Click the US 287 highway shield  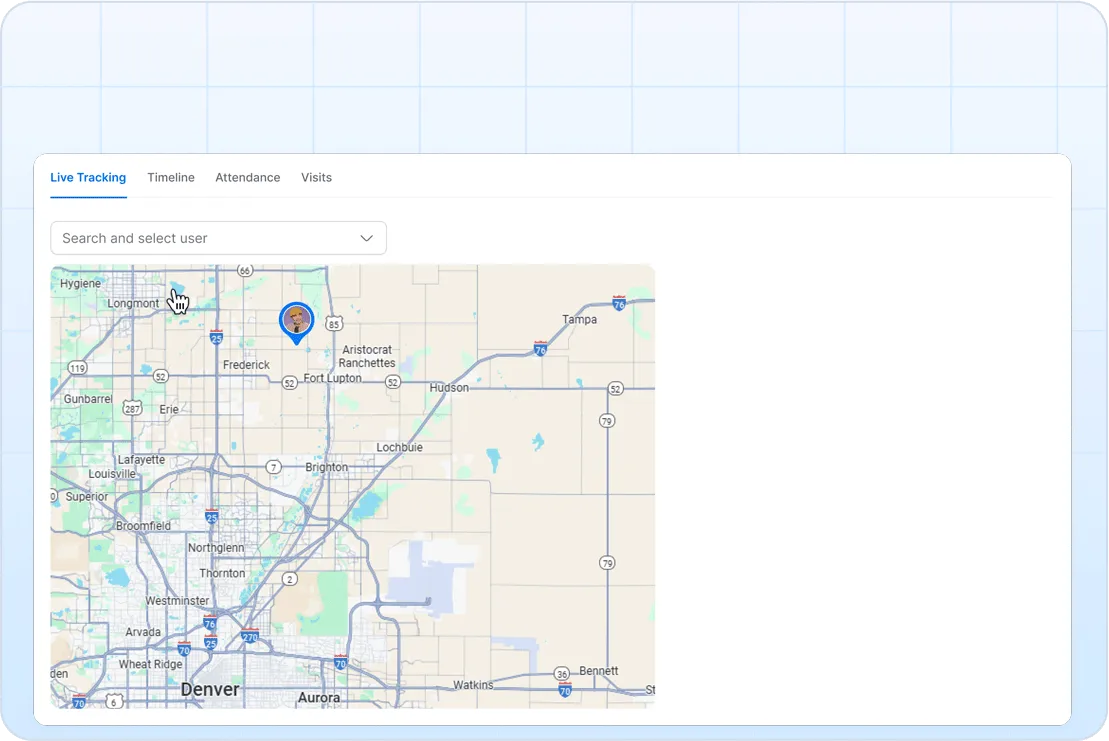[x=132, y=408]
